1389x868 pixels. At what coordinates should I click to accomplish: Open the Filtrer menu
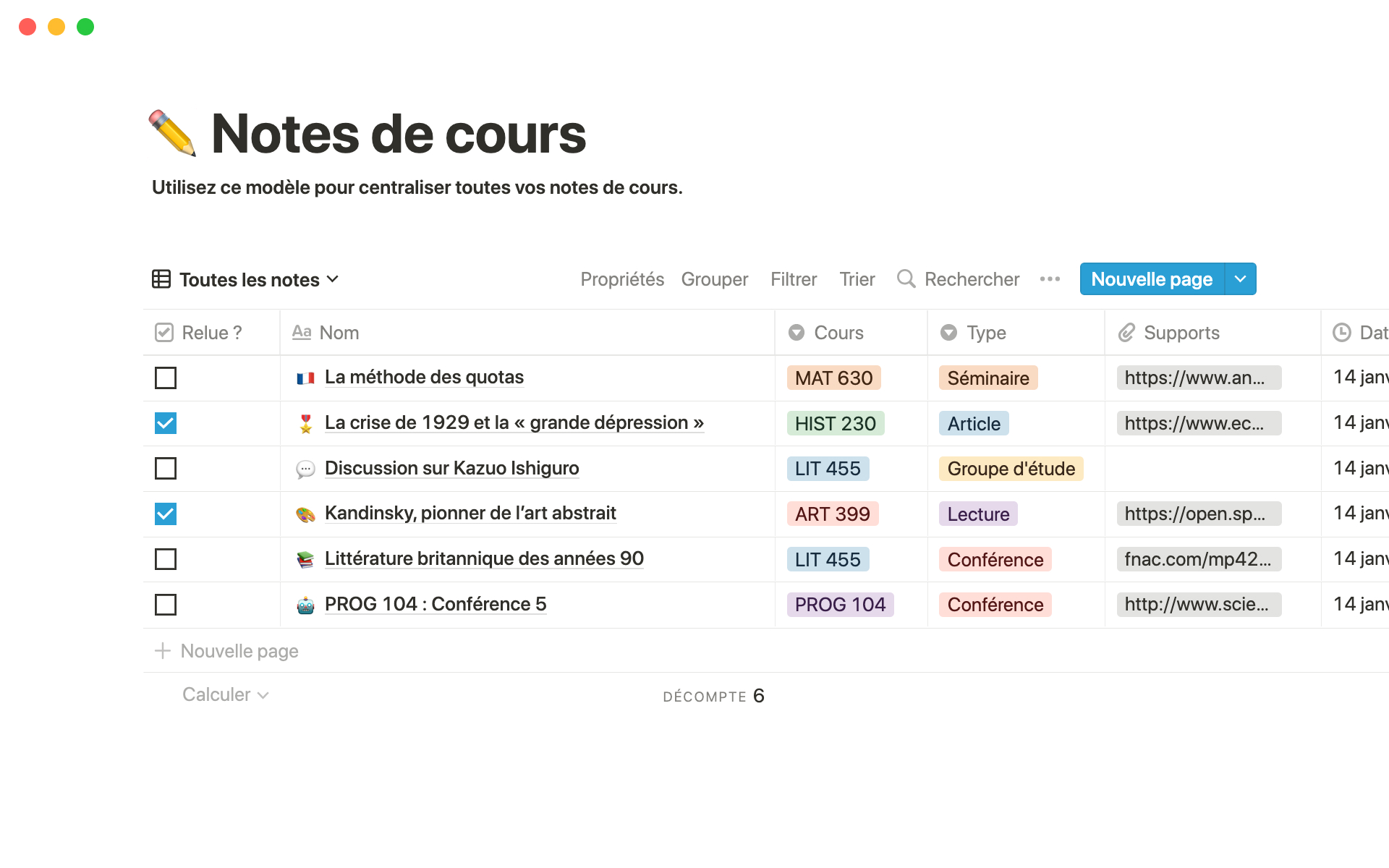pos(793,279)
